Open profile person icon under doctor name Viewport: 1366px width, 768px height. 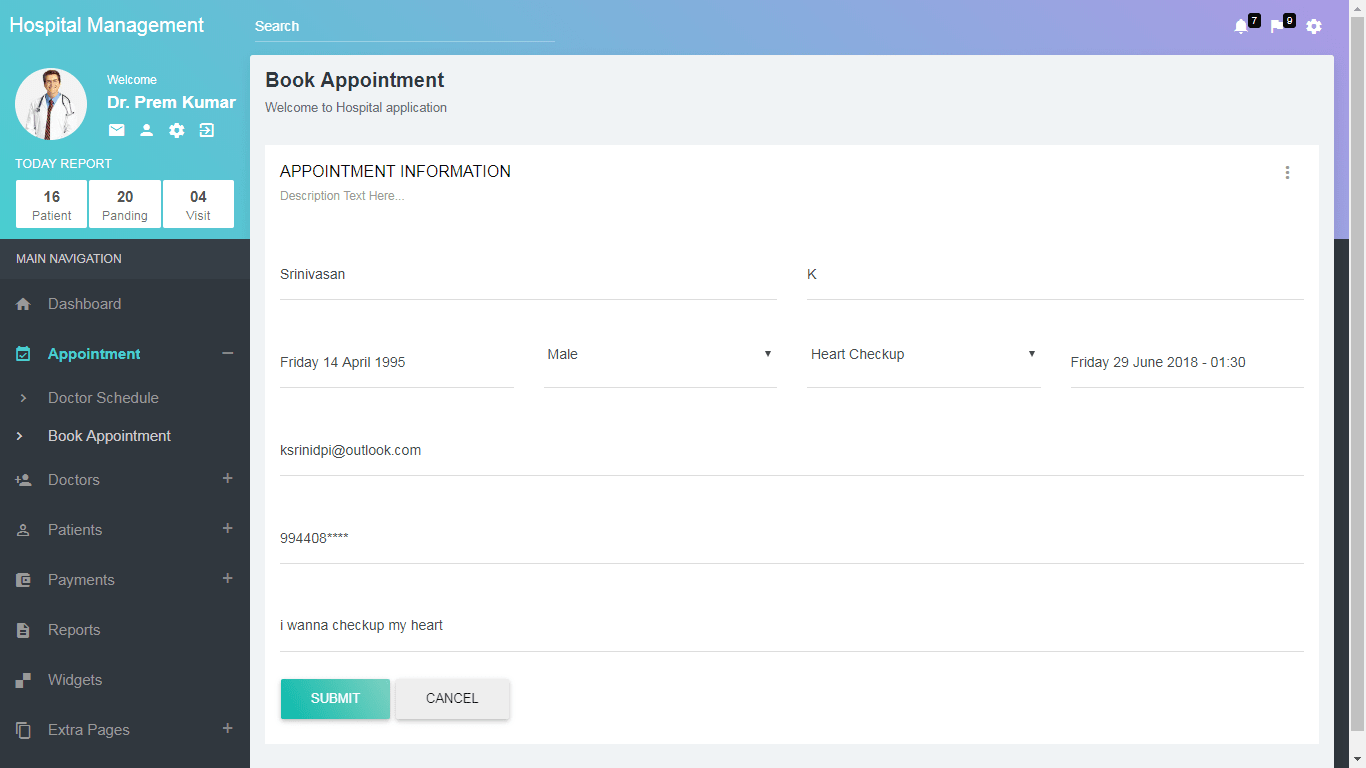(147, 130)
